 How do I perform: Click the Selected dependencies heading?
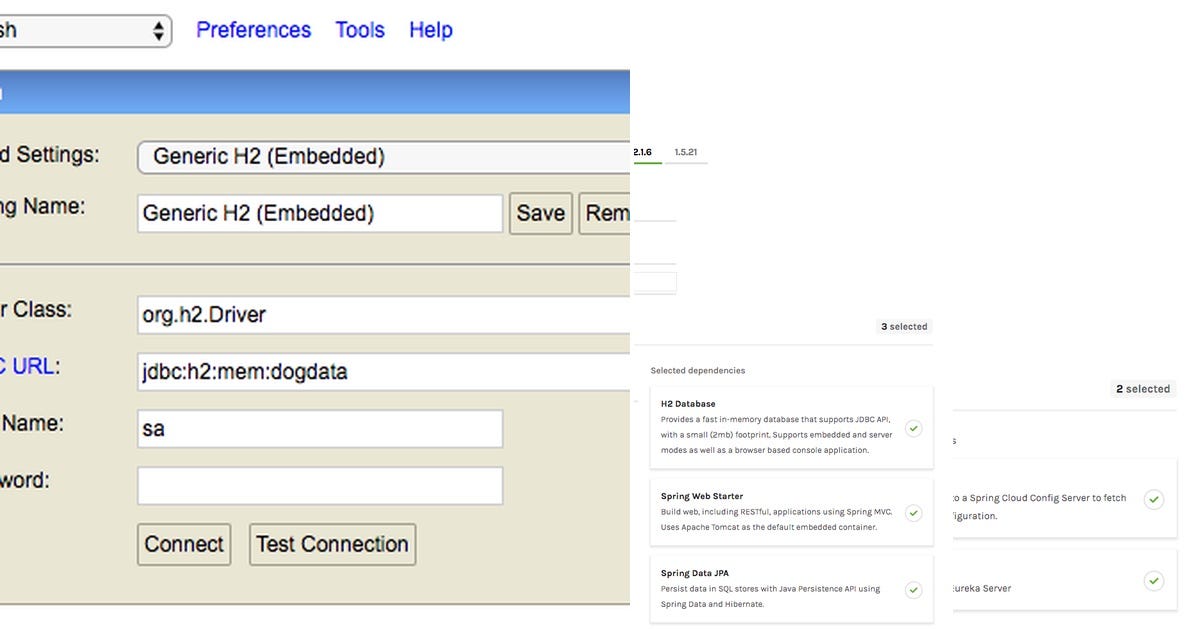(698, 370)
